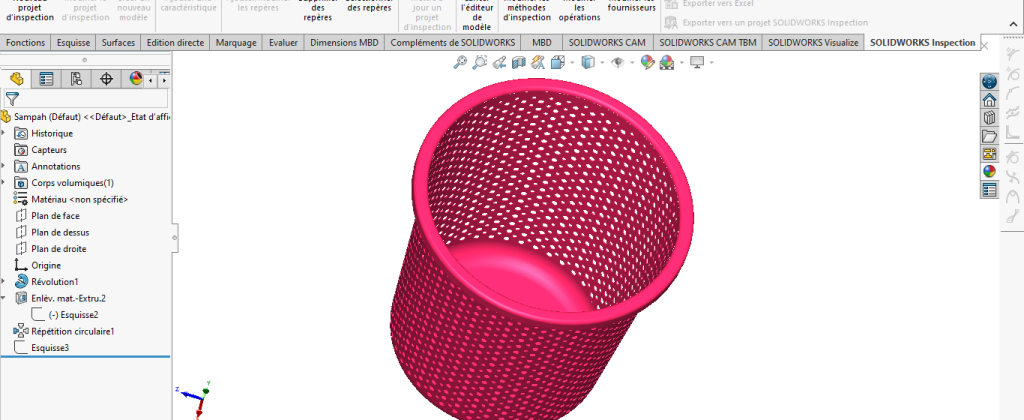1024x420 pixels.
Task: Switch to the SOLIDWORKS Visualize tab
Action: (812, 42)
